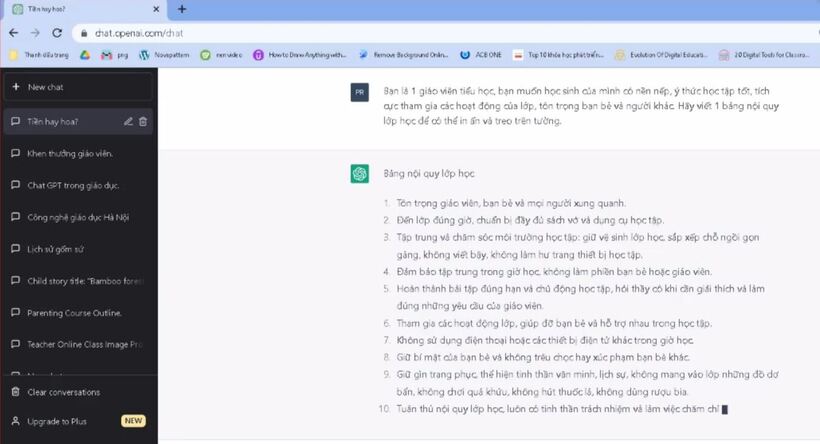Screen dimensions: 820x444
Task: Reload the page with the refresh icon
Action: point(57,32)
